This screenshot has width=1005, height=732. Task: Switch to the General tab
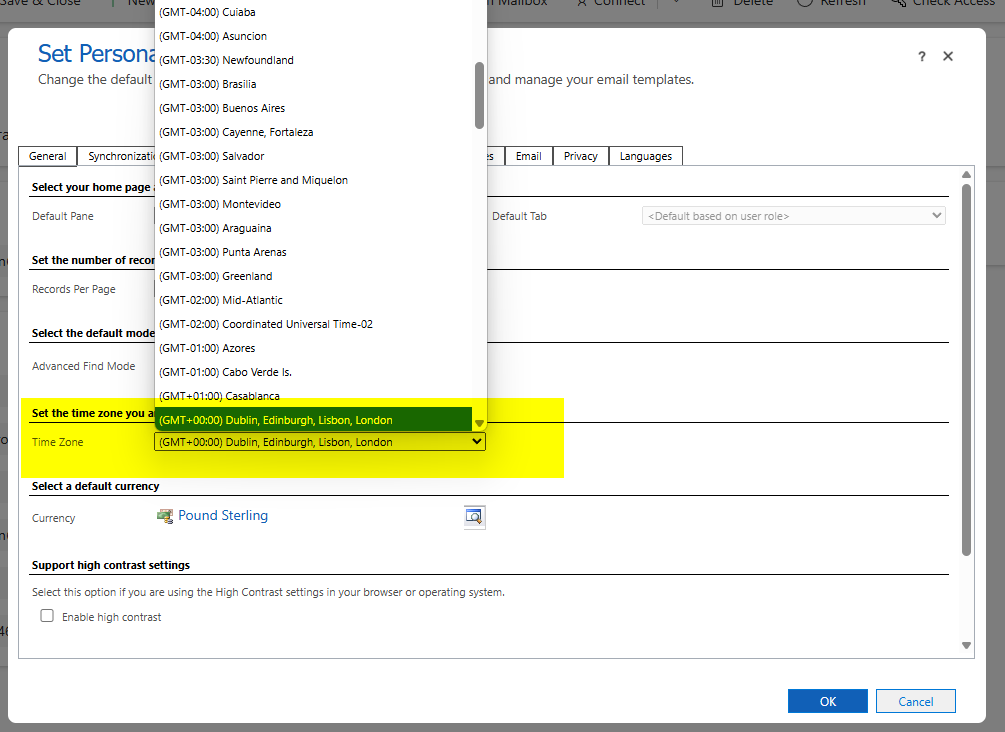pos(47,156)
